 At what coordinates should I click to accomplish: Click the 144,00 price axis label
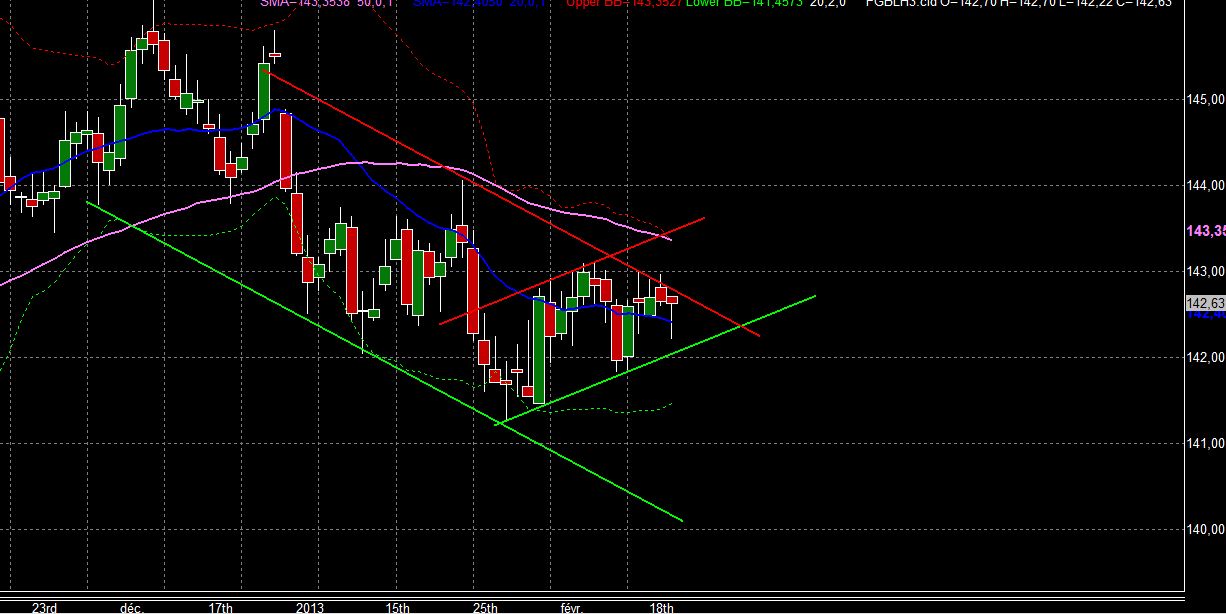click(x=1205, y=185)
